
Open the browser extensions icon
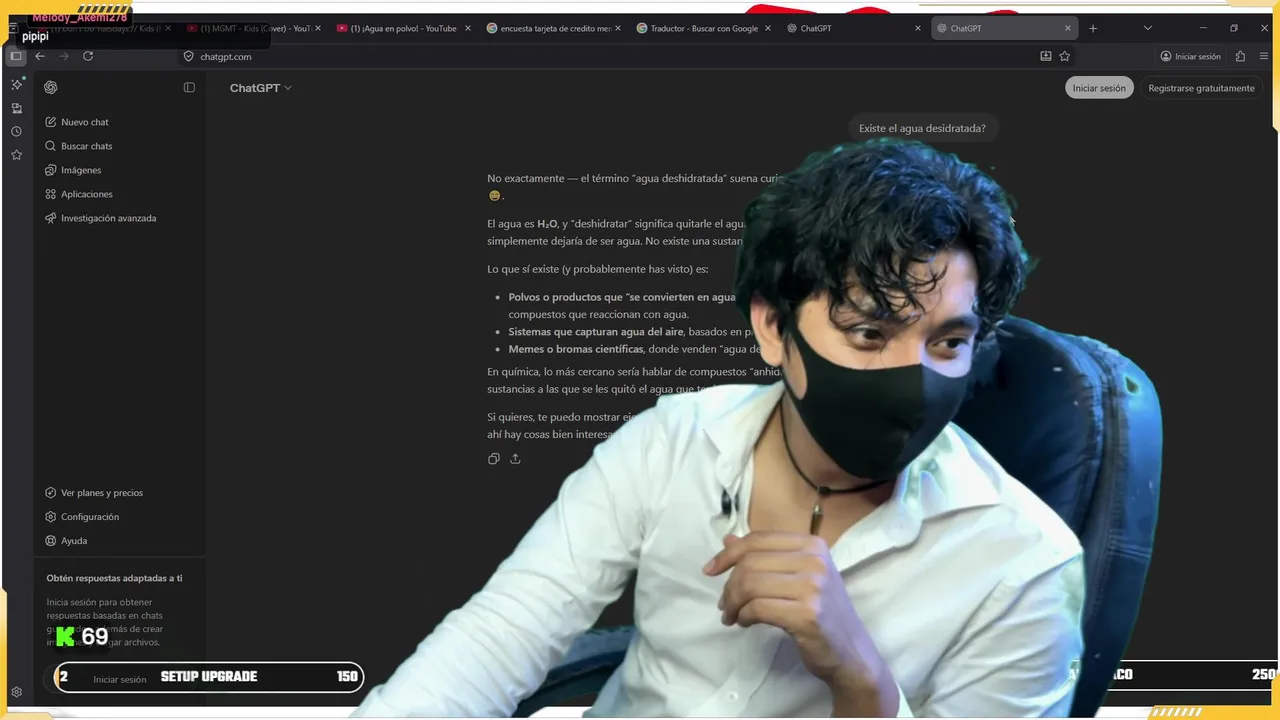pyautogui.click(x=1241, y=56)
